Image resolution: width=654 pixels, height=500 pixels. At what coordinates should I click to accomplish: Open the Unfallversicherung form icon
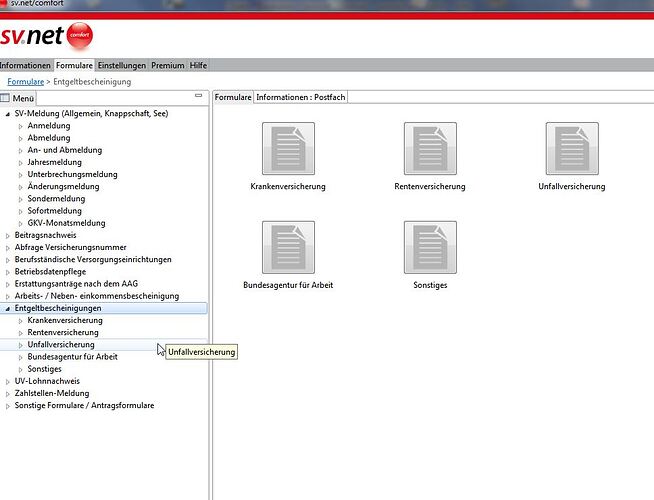[572, 148]
